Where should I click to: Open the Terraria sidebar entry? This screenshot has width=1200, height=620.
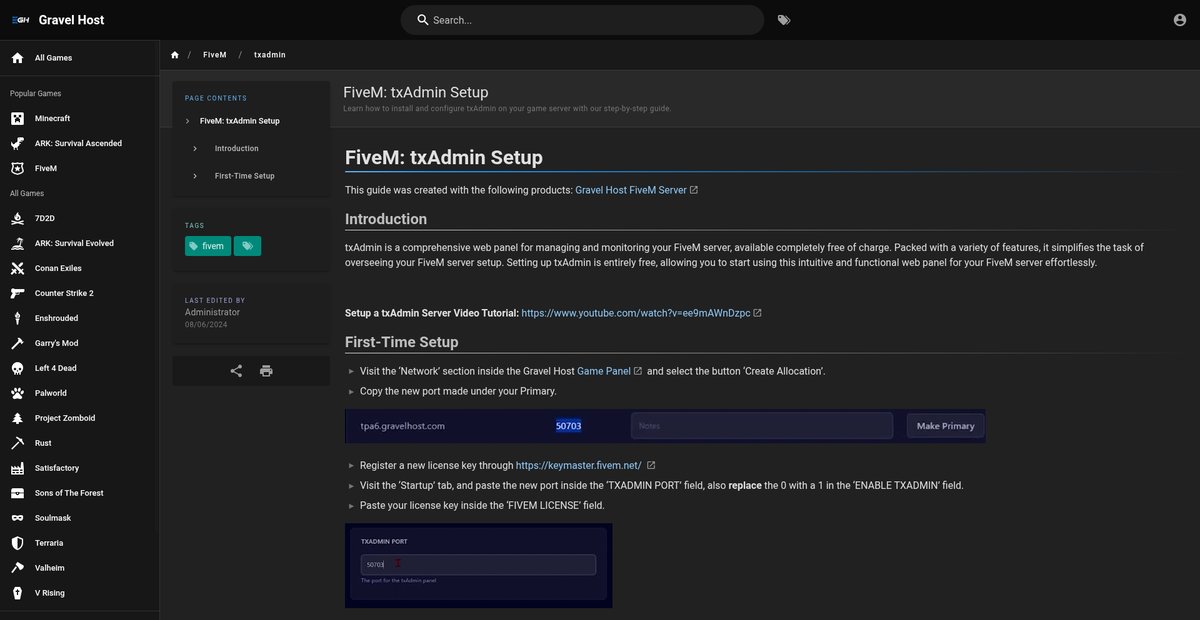coord(80,543)
